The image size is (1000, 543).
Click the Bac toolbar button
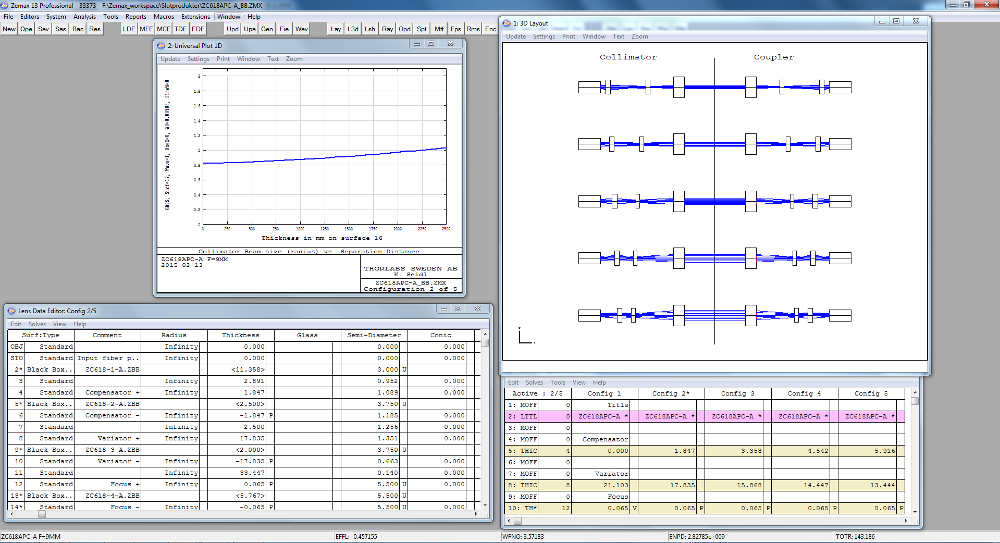pyautogui.click(x=78, y=29)
